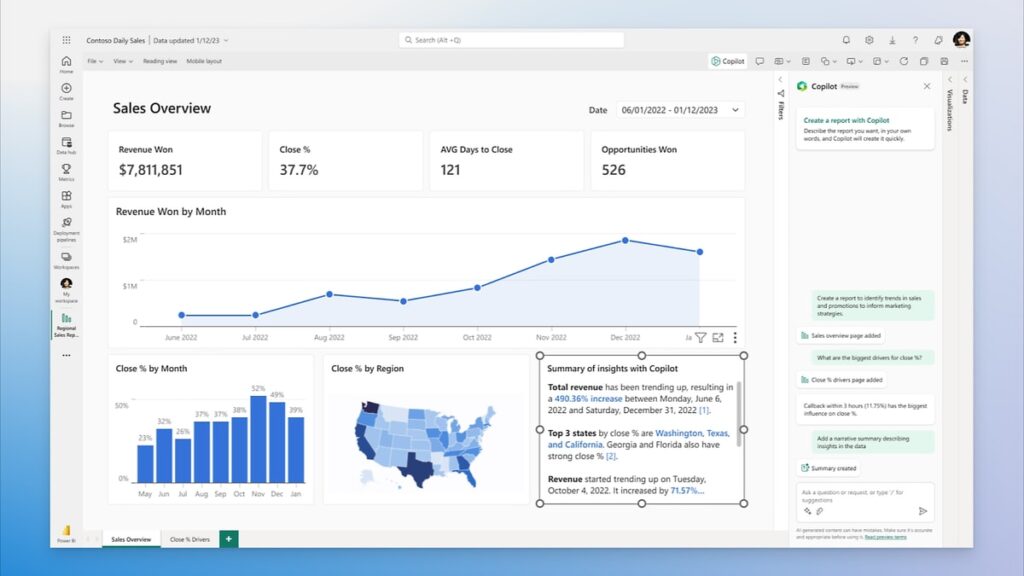Screen dimensions: 1024x576
Task: Expand the File menu
Action: coord(95,61)
